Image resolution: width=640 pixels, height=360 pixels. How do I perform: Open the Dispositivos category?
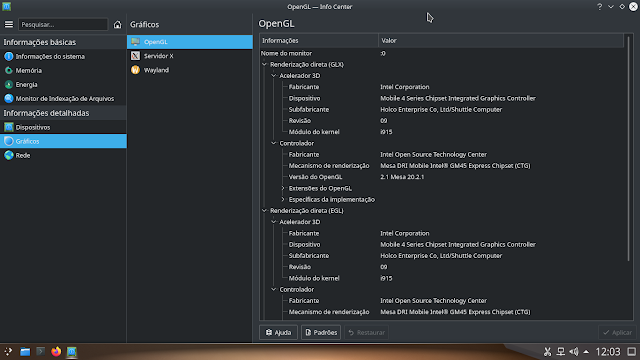click(63, 127)
